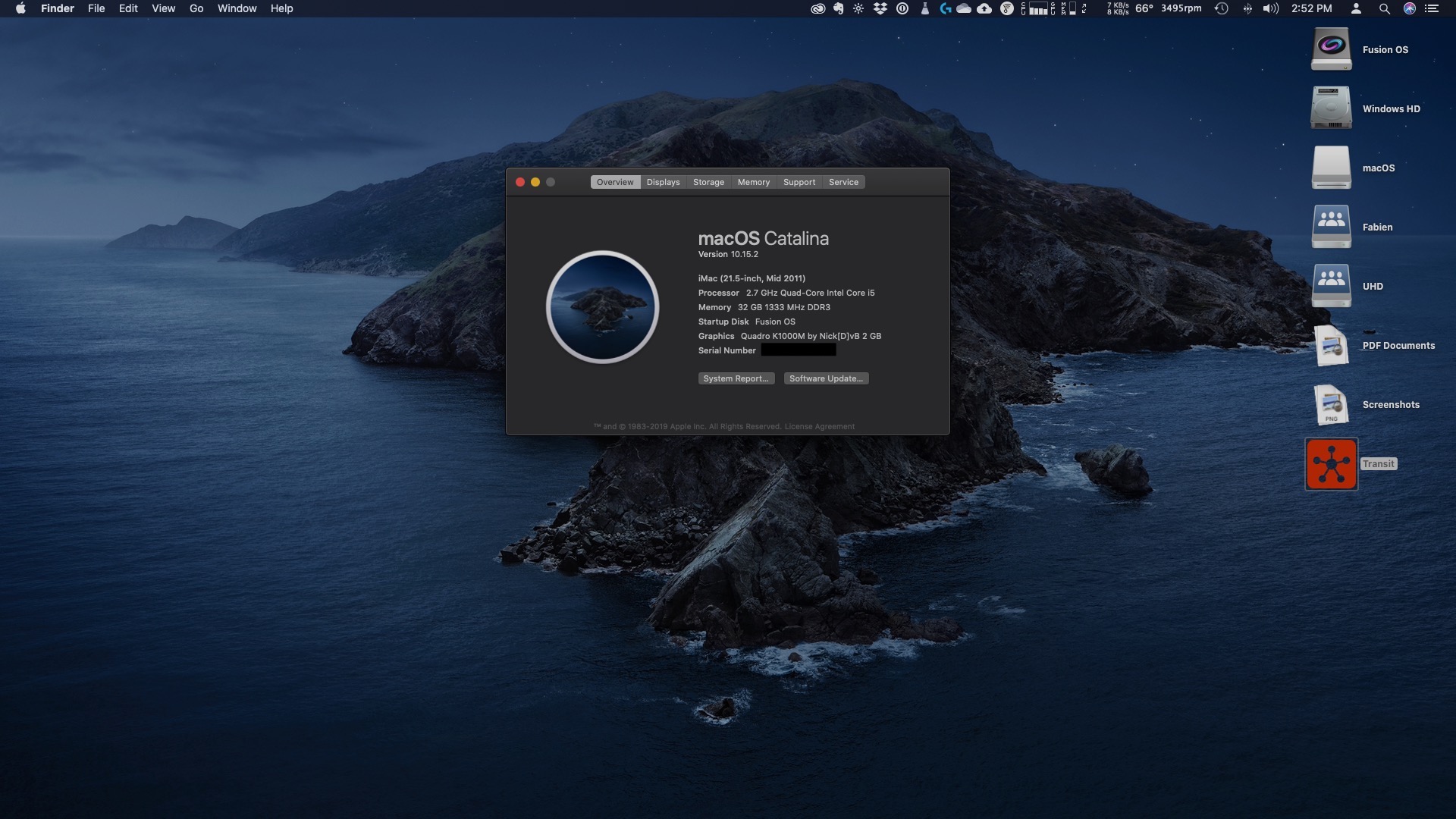Open the Time Machine menu bar icon
The image size is (1456, 819).
(1221, 9)
